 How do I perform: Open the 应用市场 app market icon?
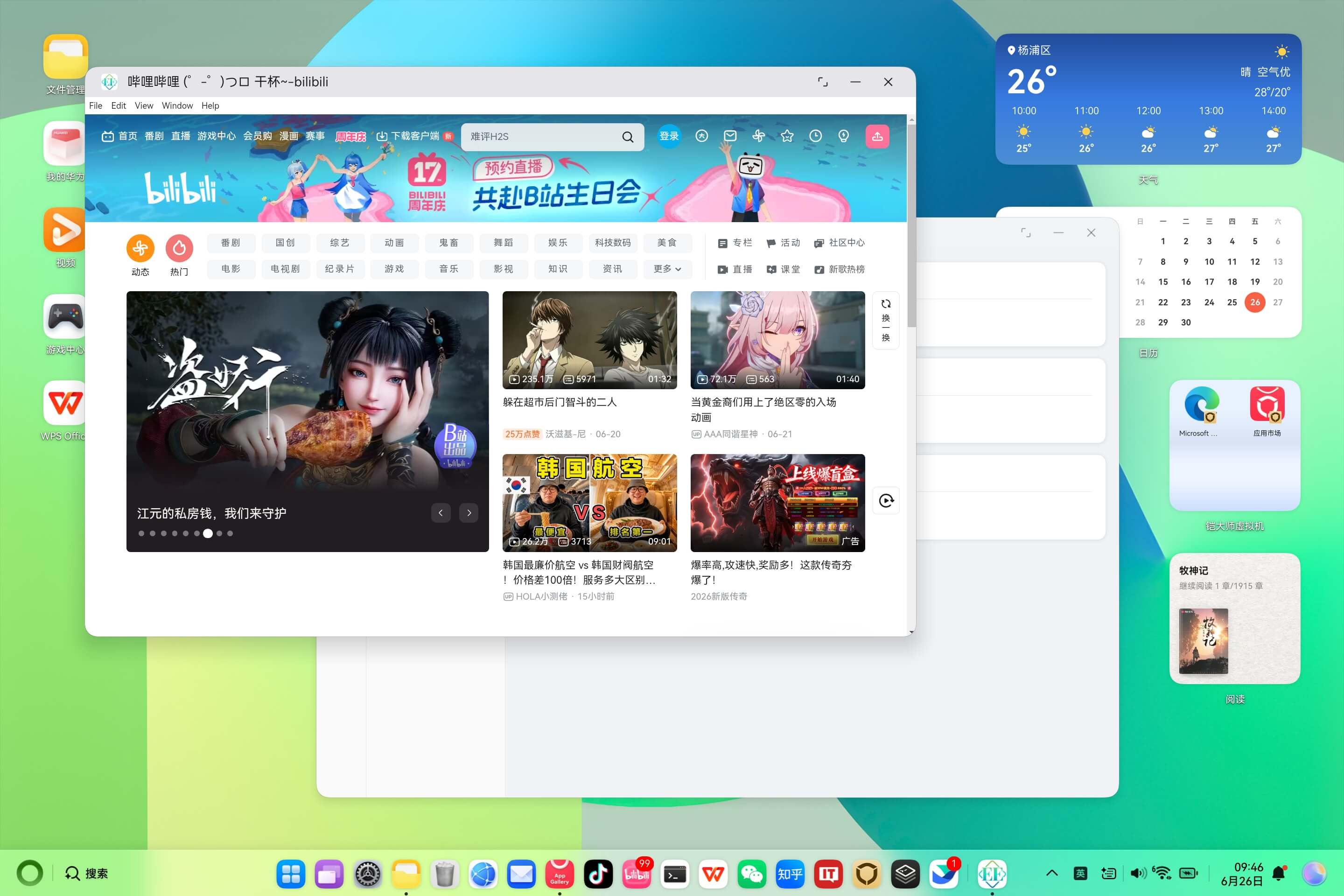click(x=1267, y=405)
